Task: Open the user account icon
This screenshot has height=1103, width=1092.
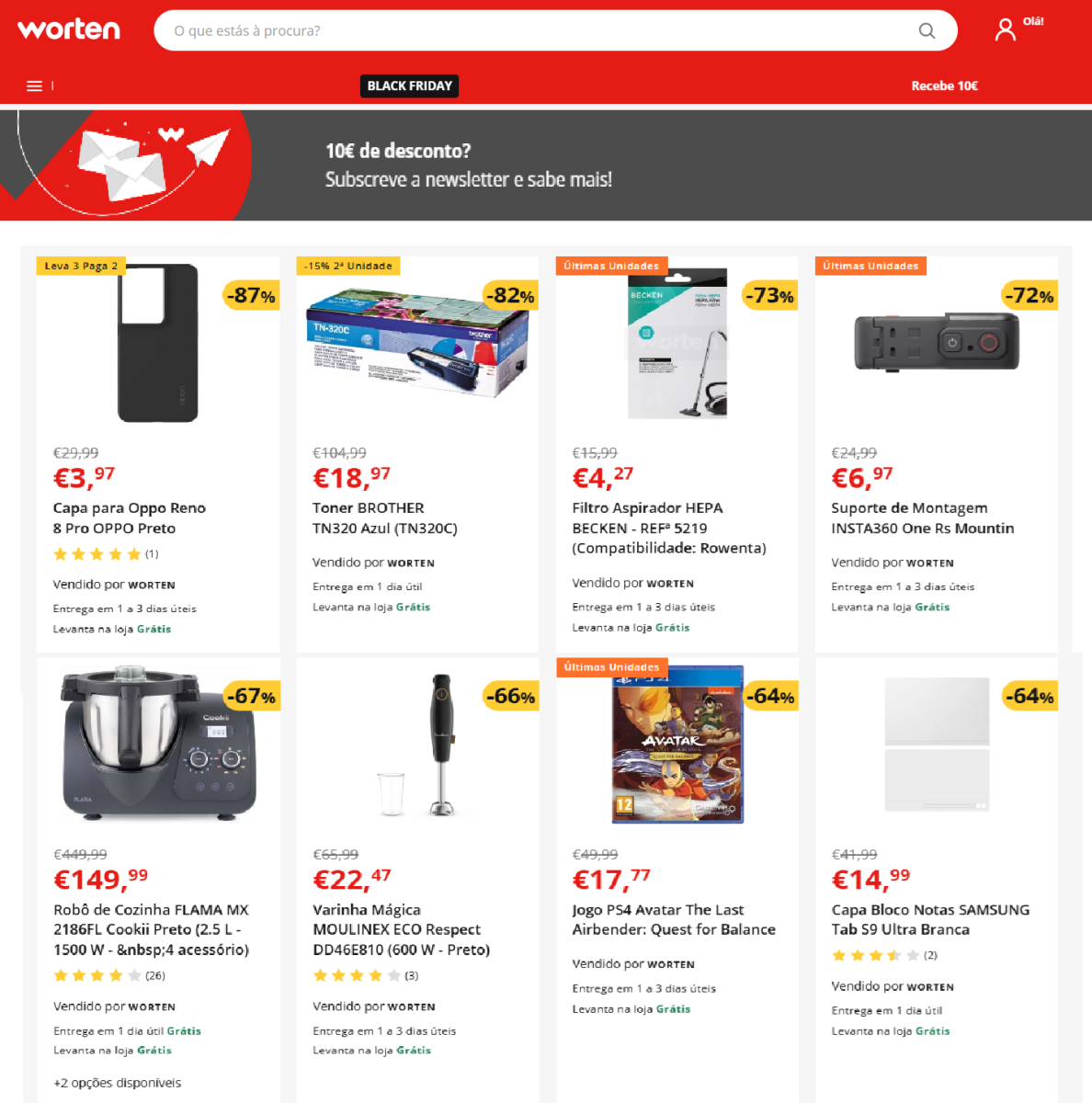Action: tap(1006, 30)
